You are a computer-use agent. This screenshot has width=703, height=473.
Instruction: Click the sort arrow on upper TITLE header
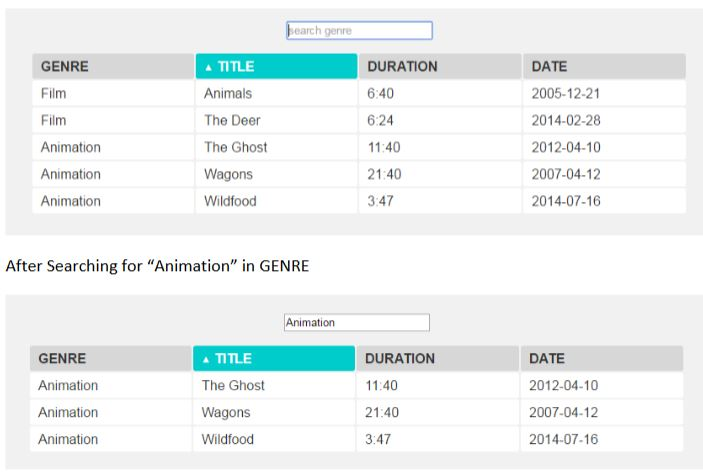point(208,67)
